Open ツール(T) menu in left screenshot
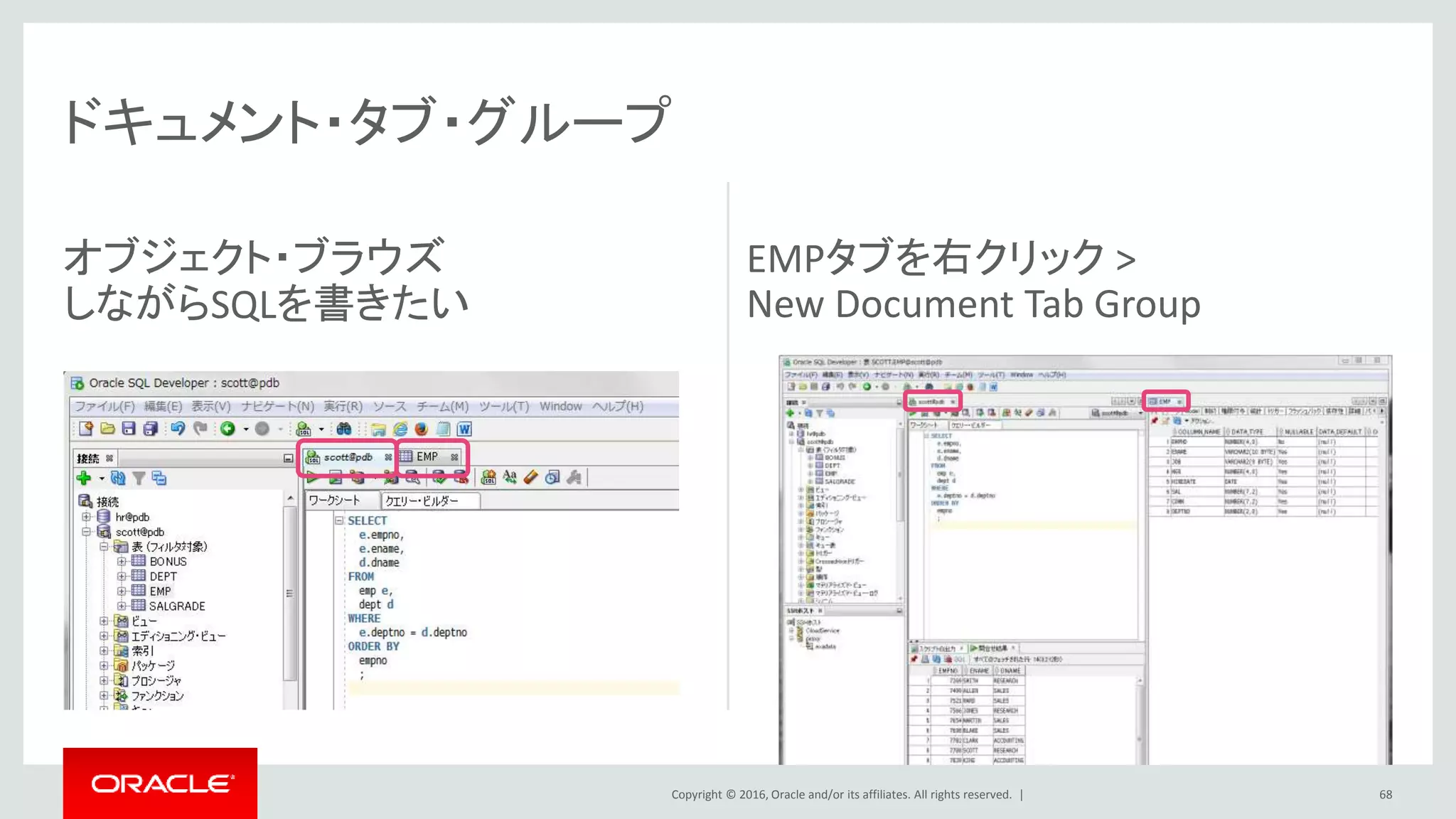1456x819 pixels. (x=503, y=406)
